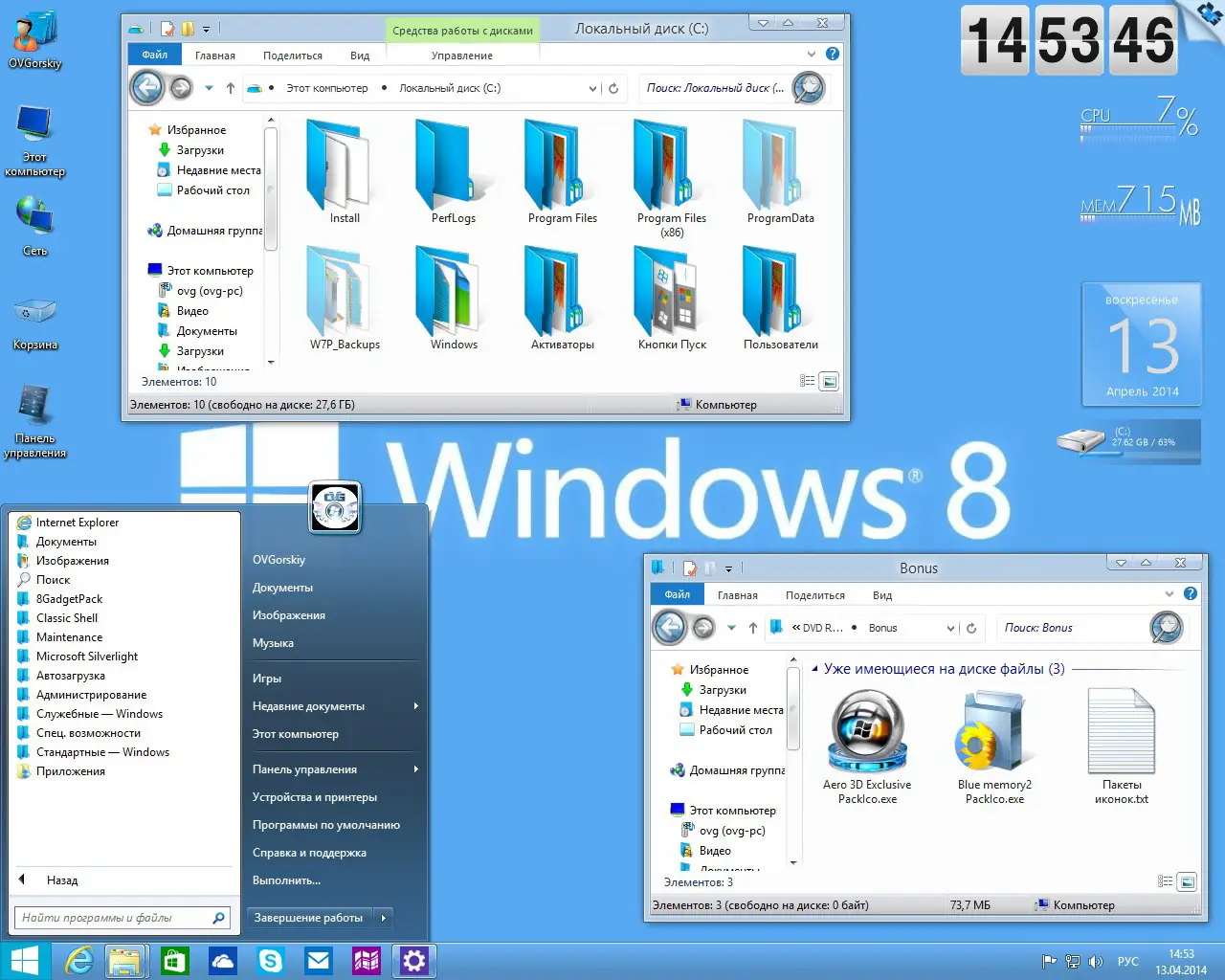Click the navigation pane scrollbar in Bonus window
The width and height of the screenshot is (1225, 980).
click(x=792, y=708)
